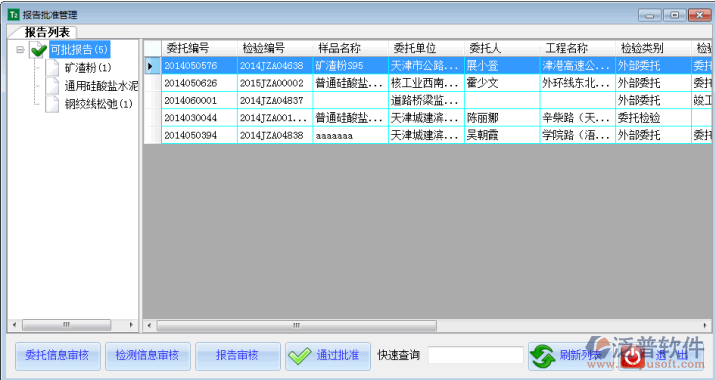Click the green refresh arrows icon
The height and width of the screenshot is (380, 715).
(543, 356)
